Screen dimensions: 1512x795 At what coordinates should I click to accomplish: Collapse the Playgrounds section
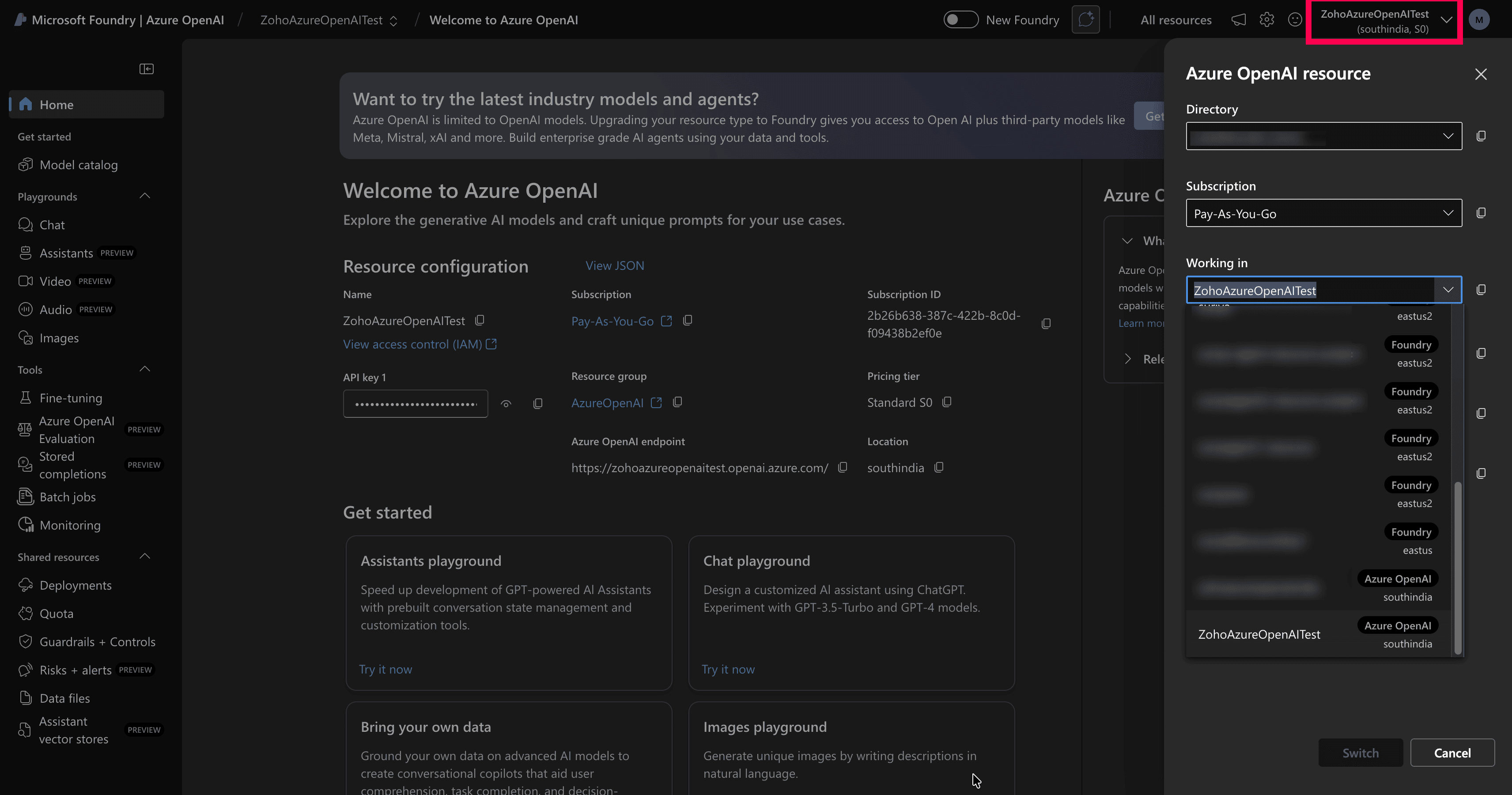(x=145, y=196)
